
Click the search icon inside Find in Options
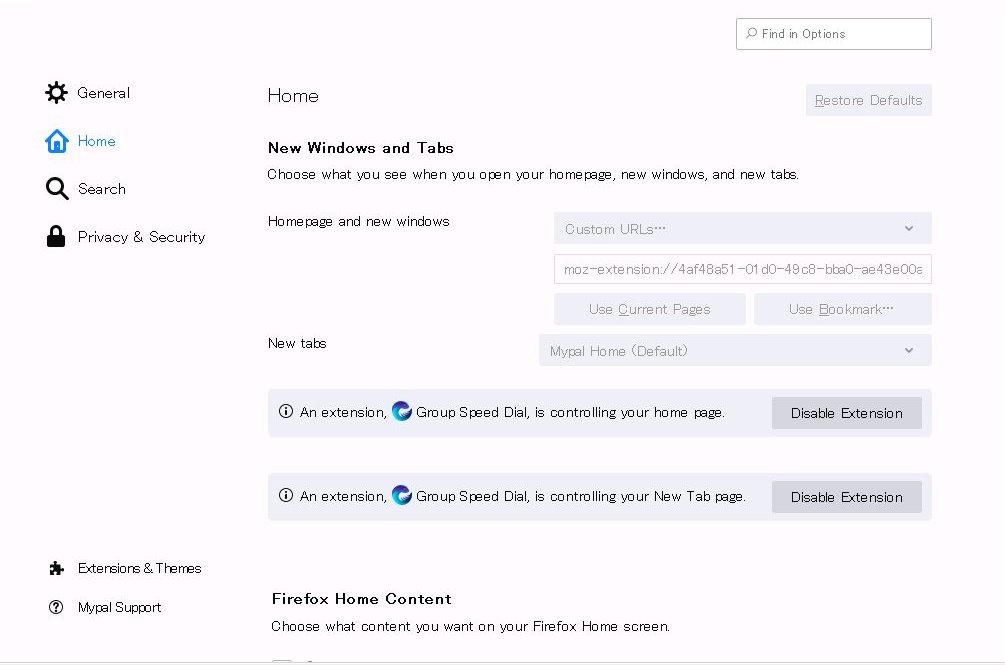750,33
